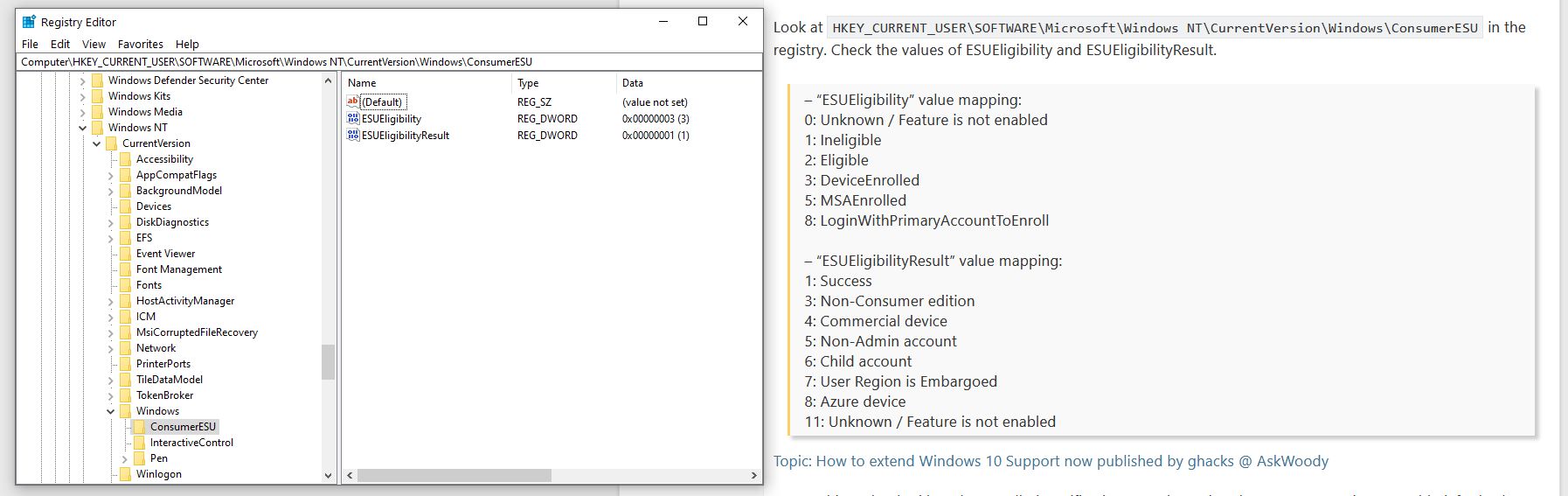Screen dimensions: 1568x496
Task: Select the TileDataModel key in tree
Action: (170, 380)
